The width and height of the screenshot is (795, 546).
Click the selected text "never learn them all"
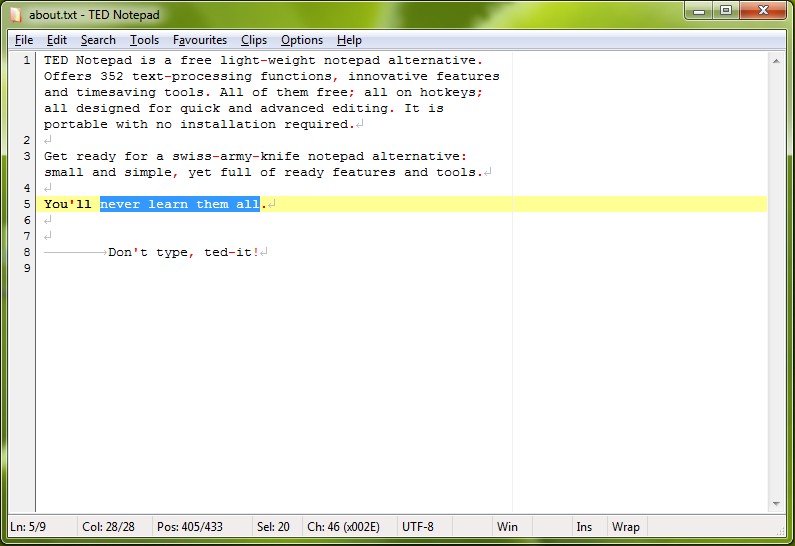(180, 204)
